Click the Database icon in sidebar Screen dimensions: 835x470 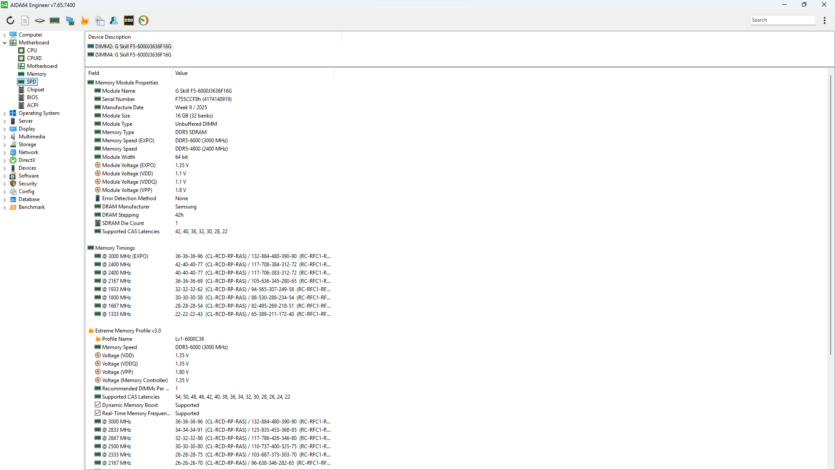pyautogui.click(x=13, y=199)
